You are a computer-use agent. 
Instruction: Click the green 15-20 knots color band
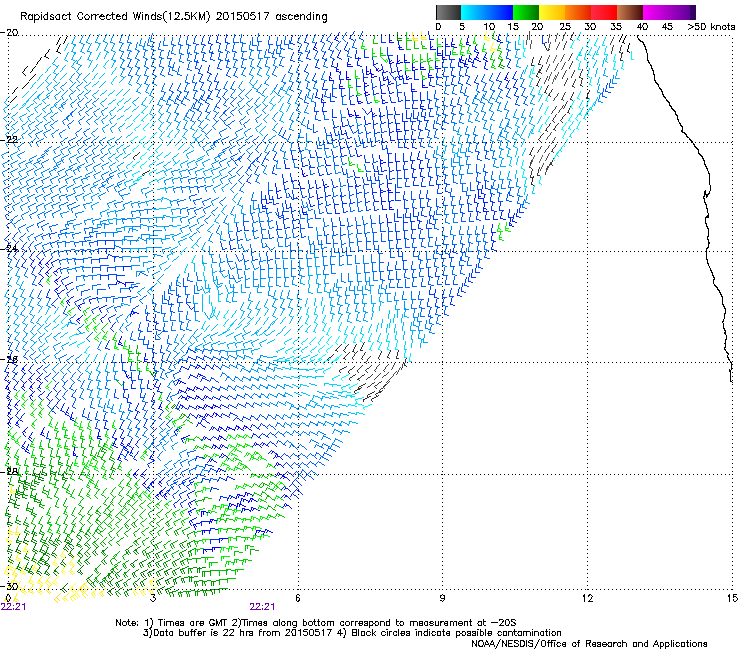point(526,12)
